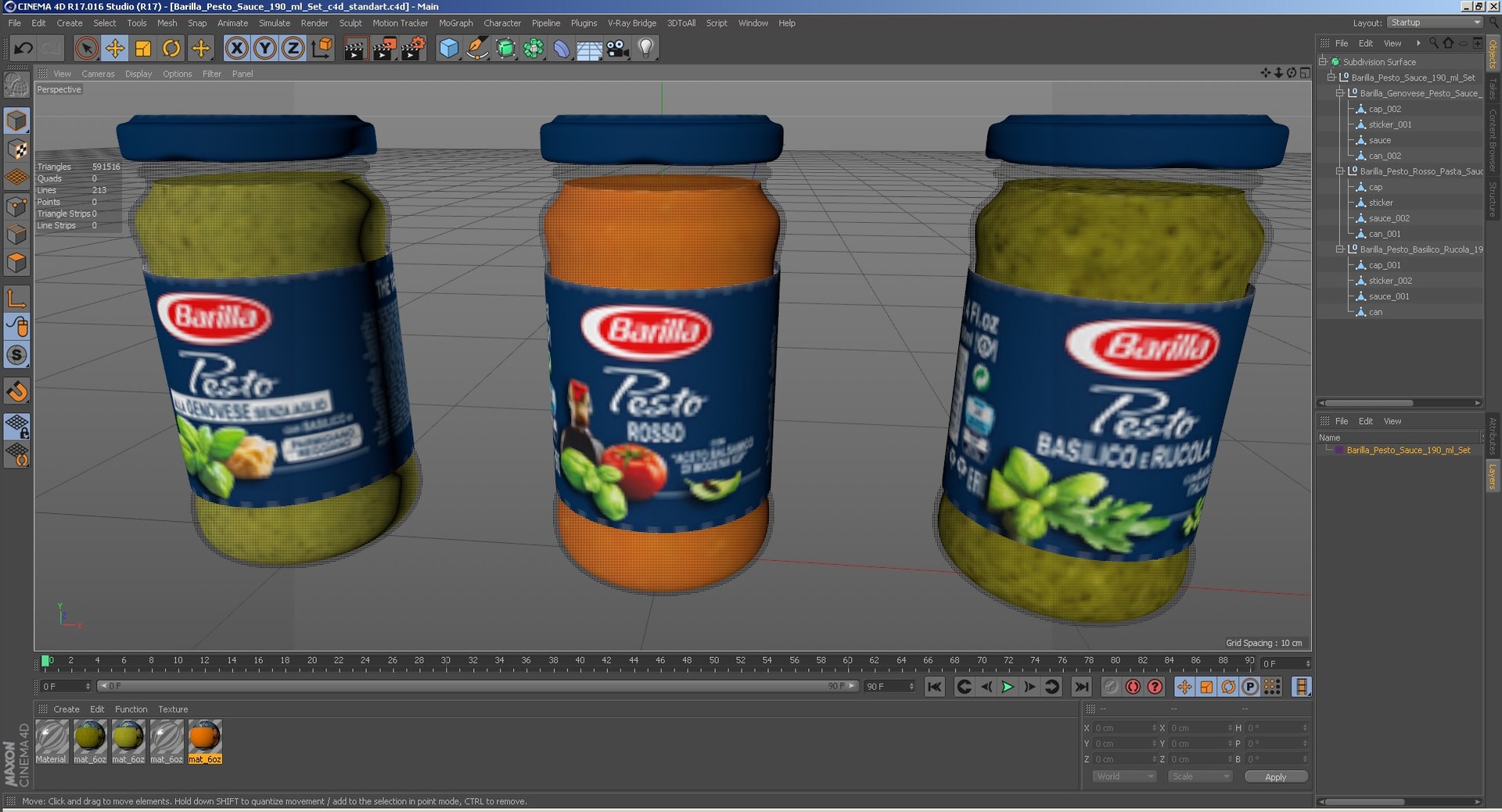Select the Rotate tool

tap(171, 49)
